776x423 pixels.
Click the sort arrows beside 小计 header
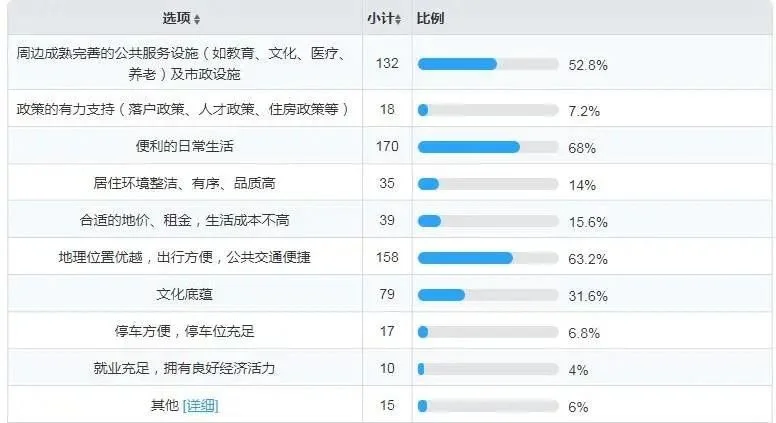point(398,19)
